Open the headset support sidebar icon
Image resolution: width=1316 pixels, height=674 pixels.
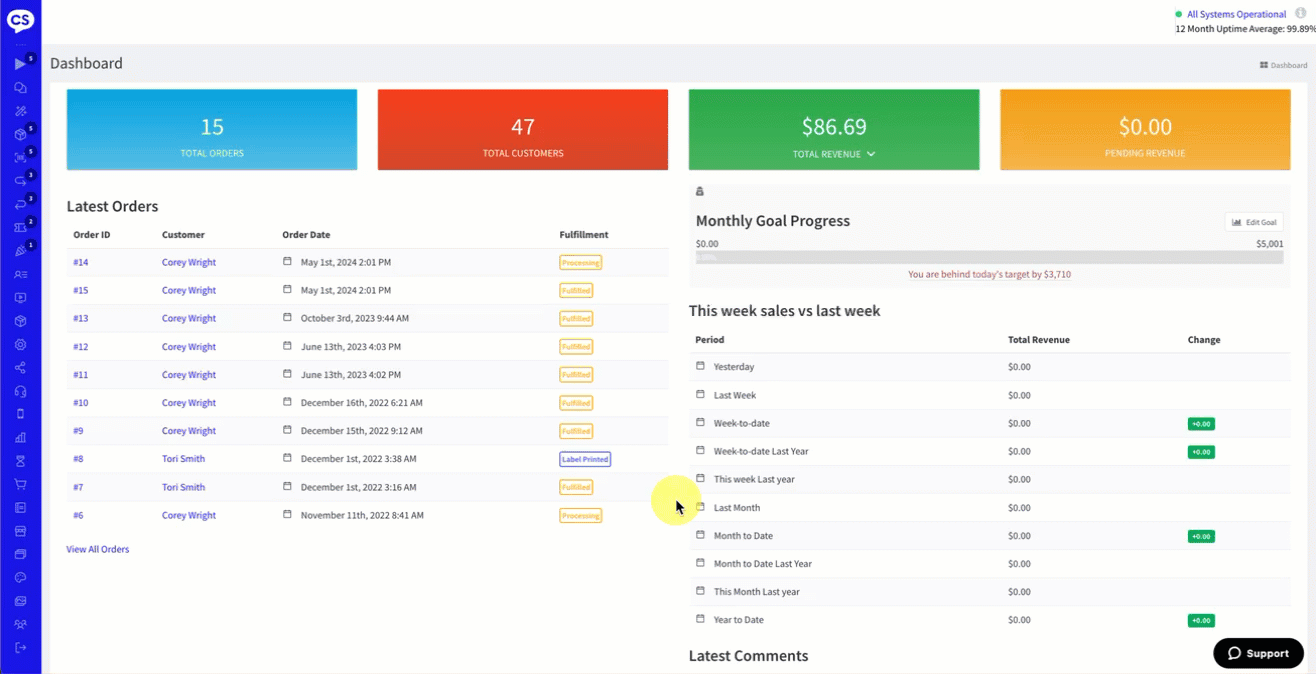point(20,391)
